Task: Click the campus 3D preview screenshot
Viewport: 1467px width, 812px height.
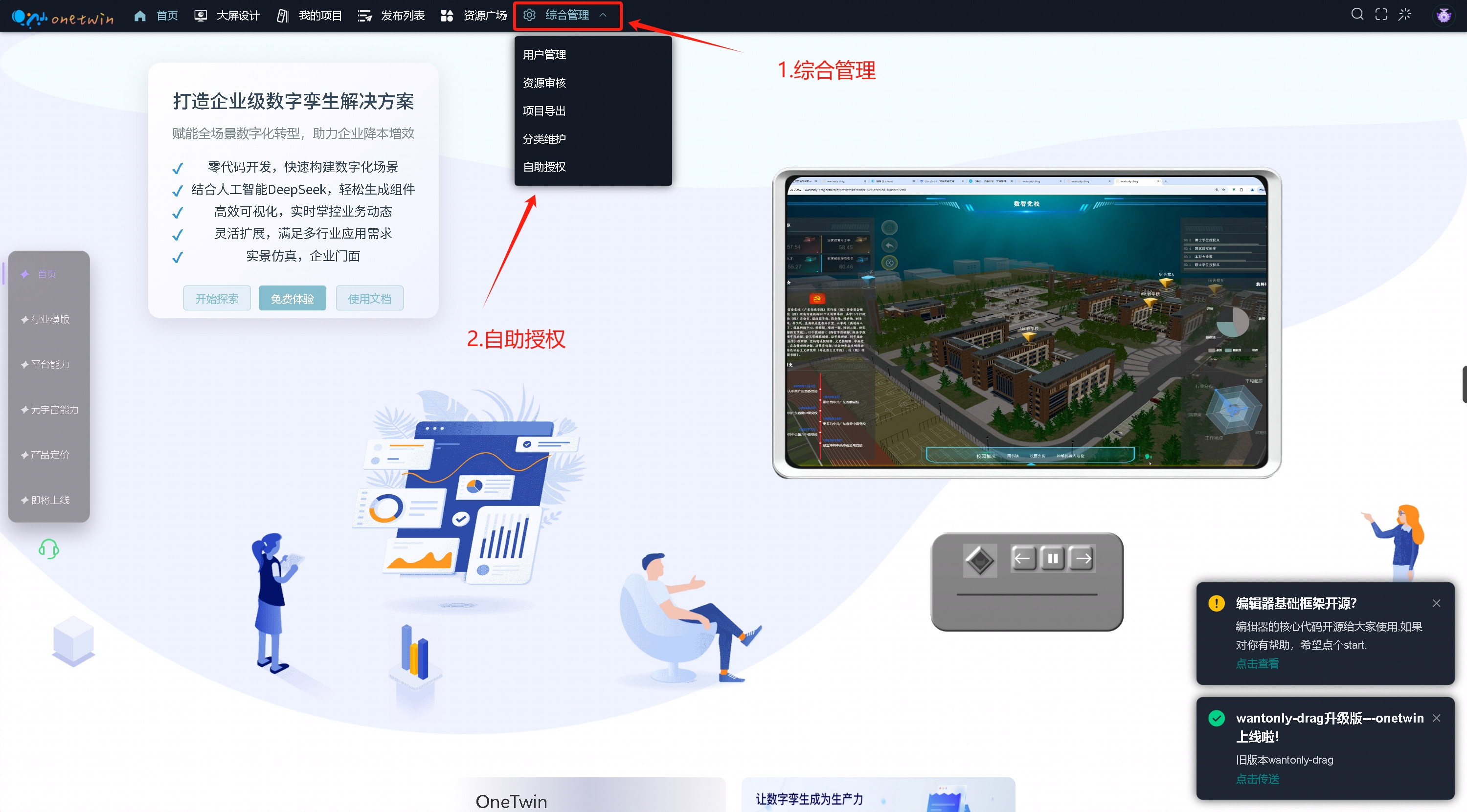Action: coord(1026,323)
